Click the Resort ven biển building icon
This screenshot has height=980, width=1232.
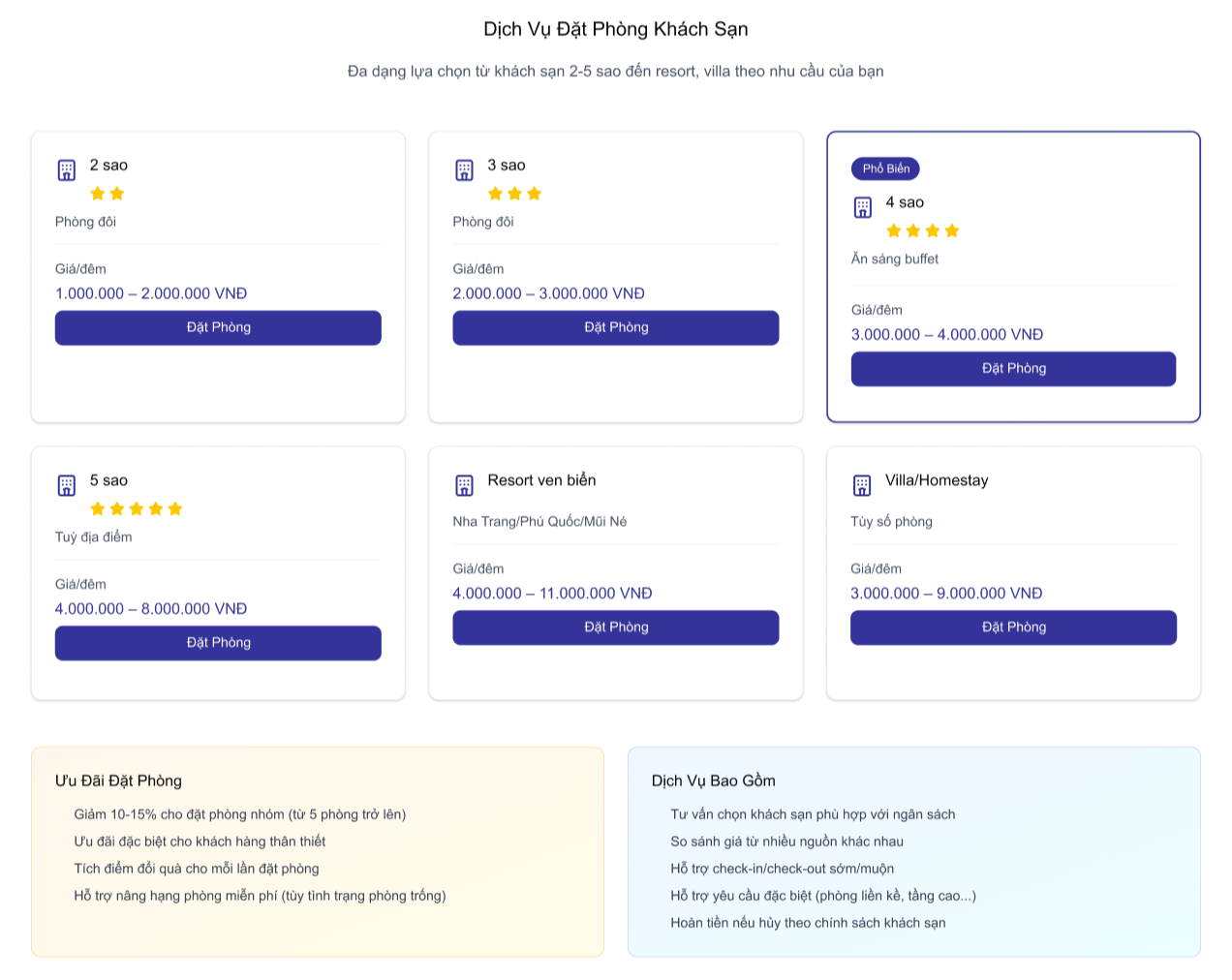[x=464, y=485]
